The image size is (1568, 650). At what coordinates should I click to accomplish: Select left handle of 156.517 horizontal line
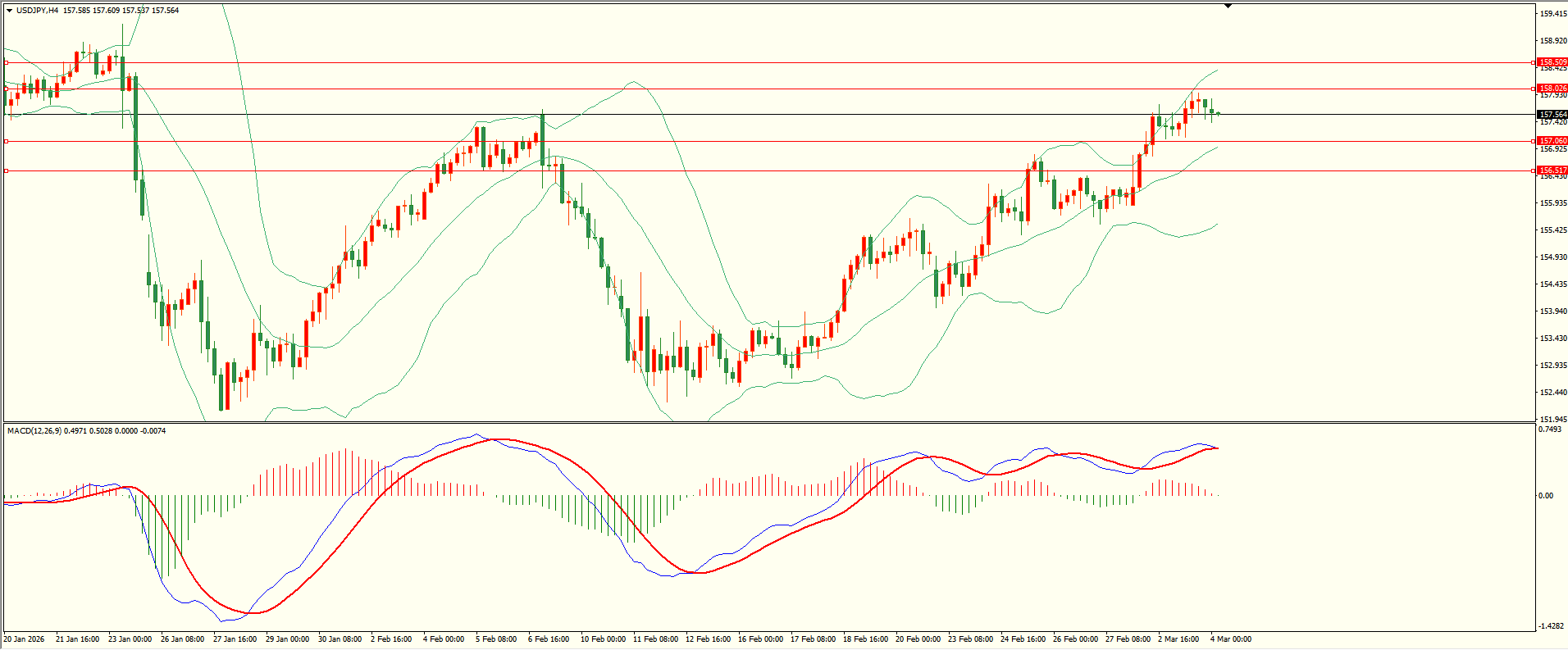coord(6,170)
